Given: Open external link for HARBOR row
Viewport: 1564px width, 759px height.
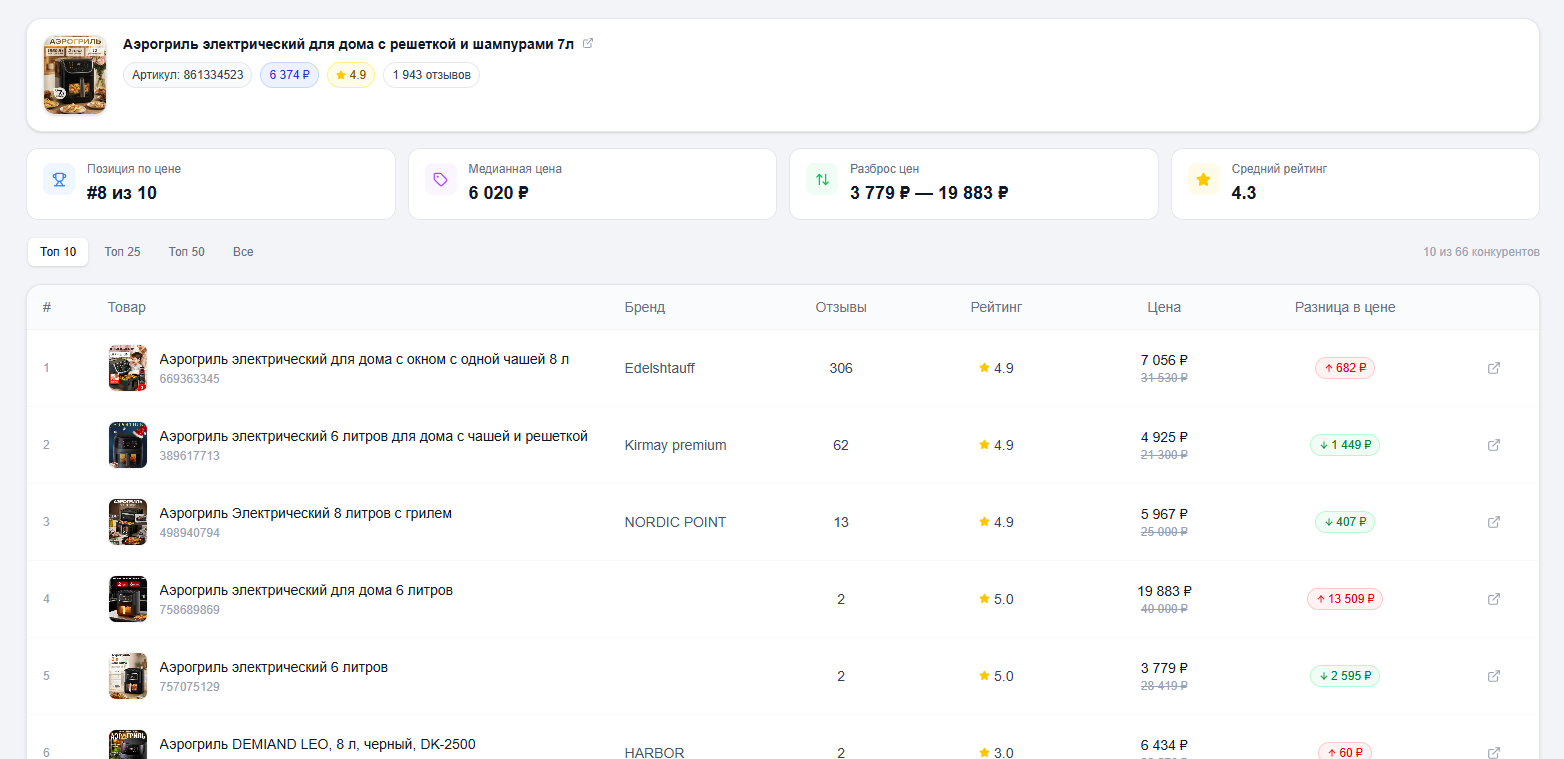Looking at the screenshot, I should pos(1494,752).
